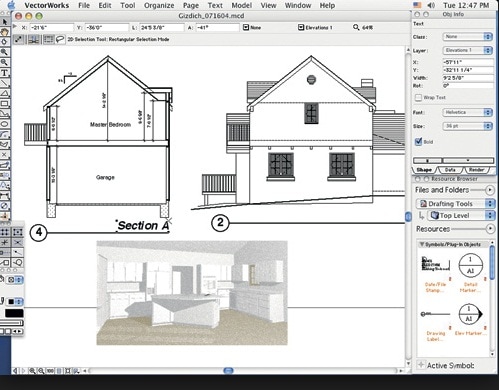
Task: Select the 2D Selection arrow tool
Action: pyautogui.click(x=4, y=22)
